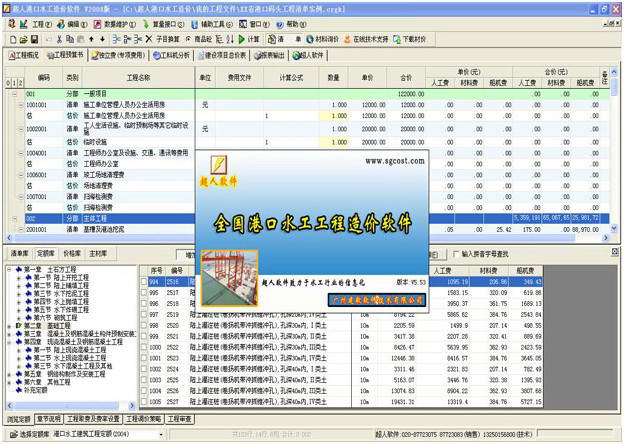Switch to the 清单库 tab
Screen dimensions: 624x444
20,253
